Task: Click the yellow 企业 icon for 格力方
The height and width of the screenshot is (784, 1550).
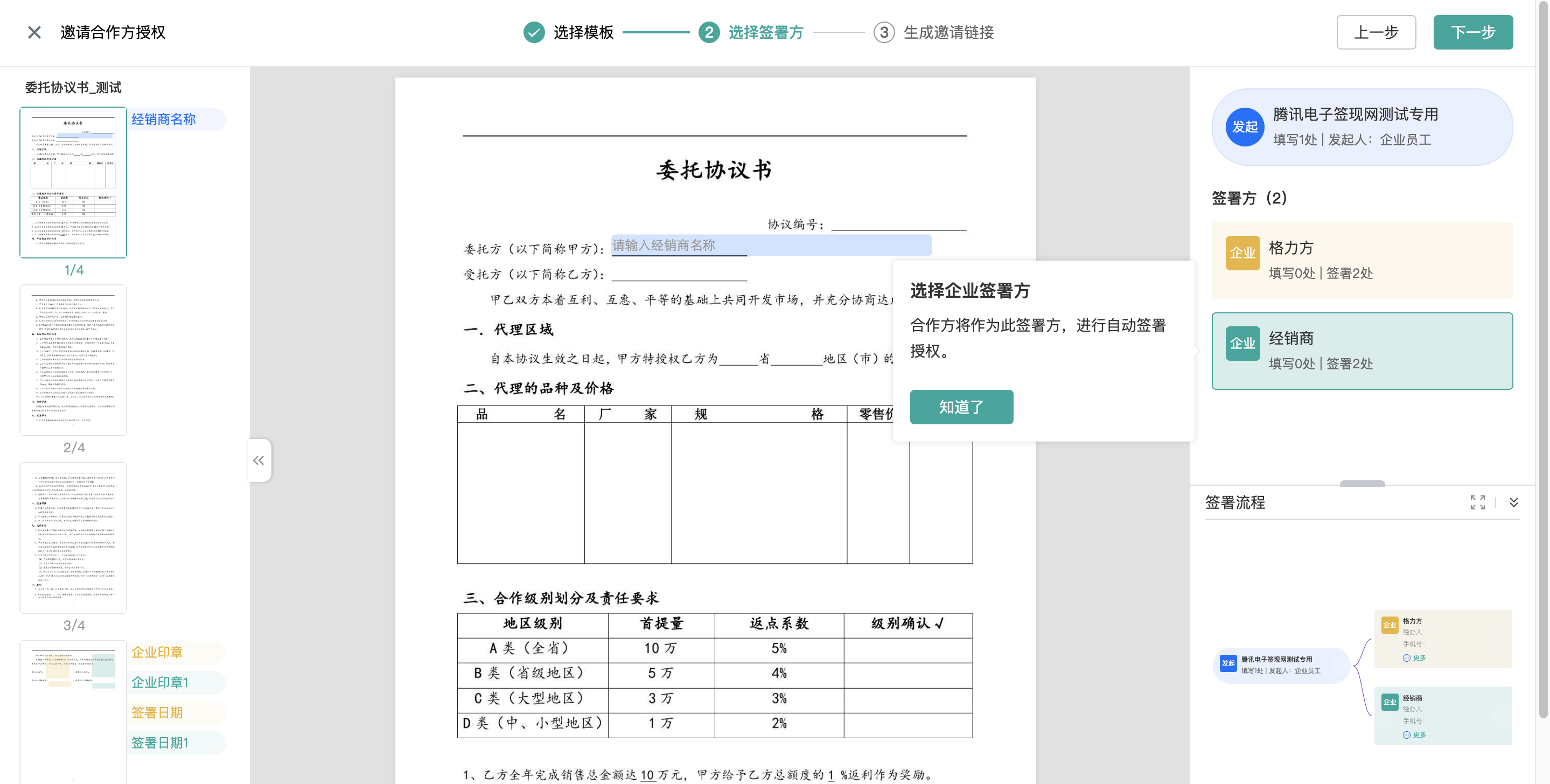Action: pos(1242,253)
